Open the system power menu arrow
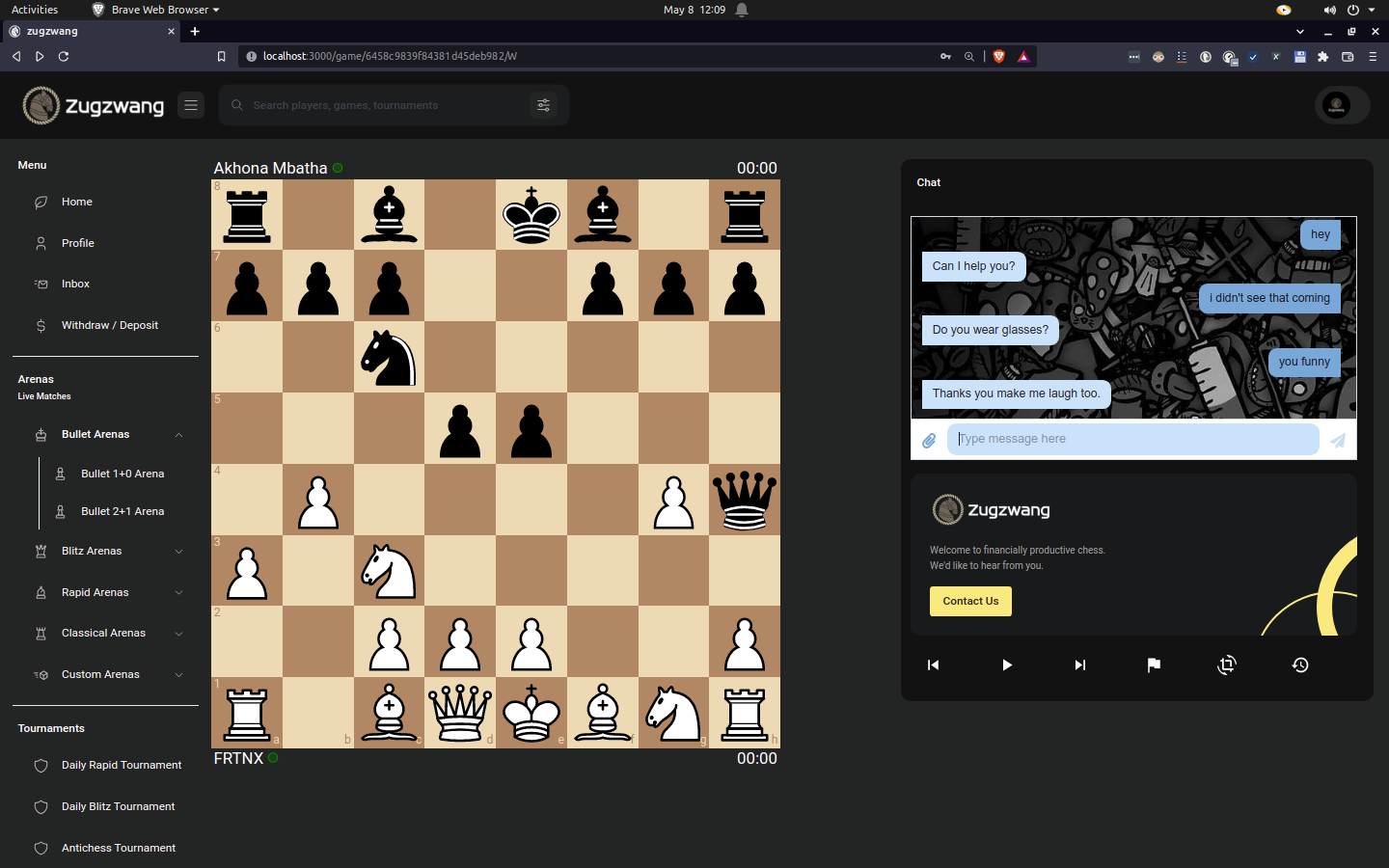The image size is (1389, 868). [x=1372, y=10]
